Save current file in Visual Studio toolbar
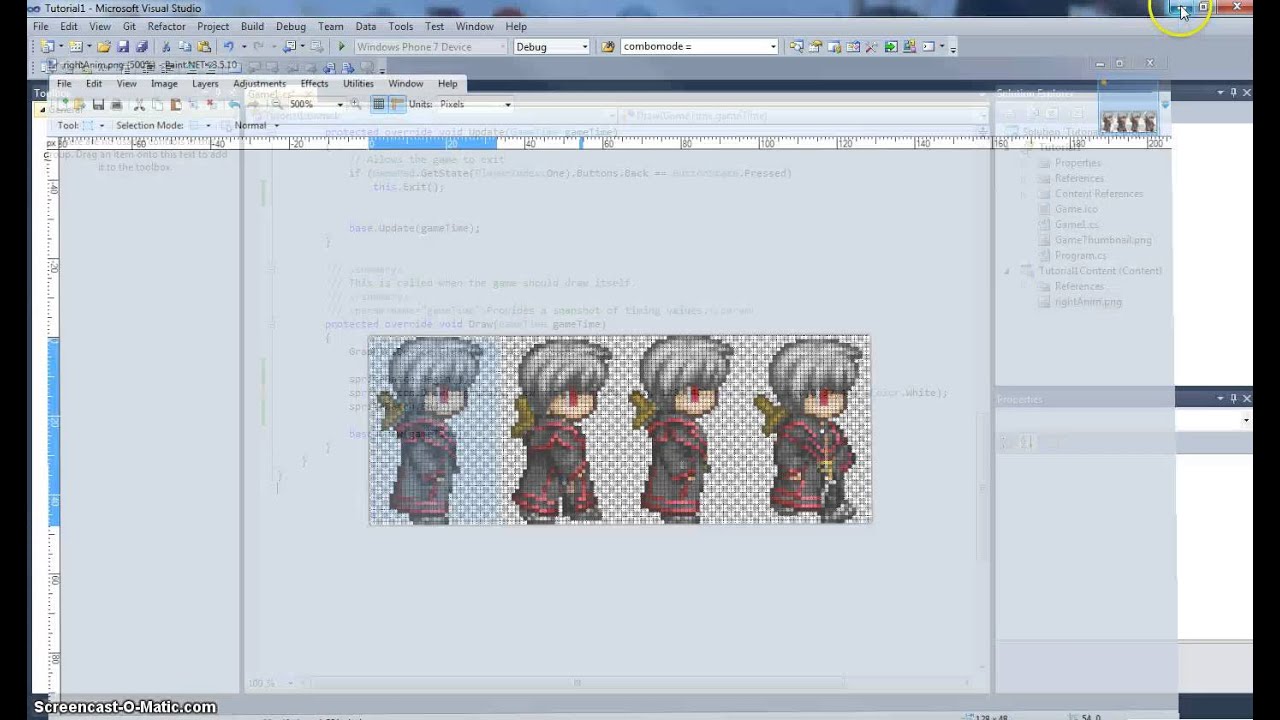 (123, 47)
